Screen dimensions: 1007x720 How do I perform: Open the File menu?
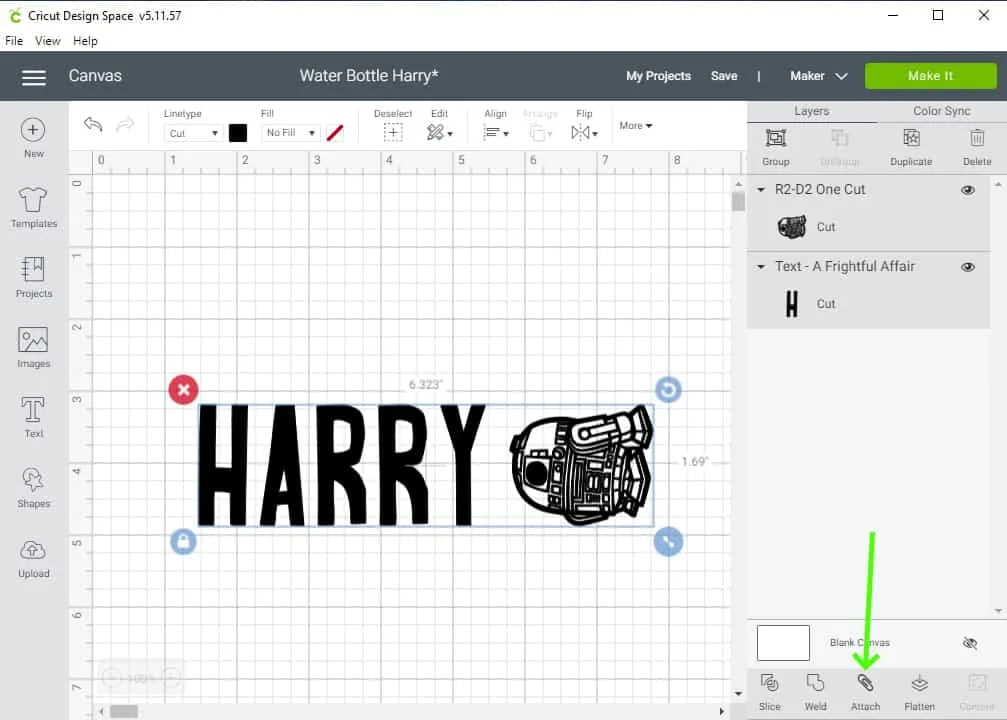[14, 41]
